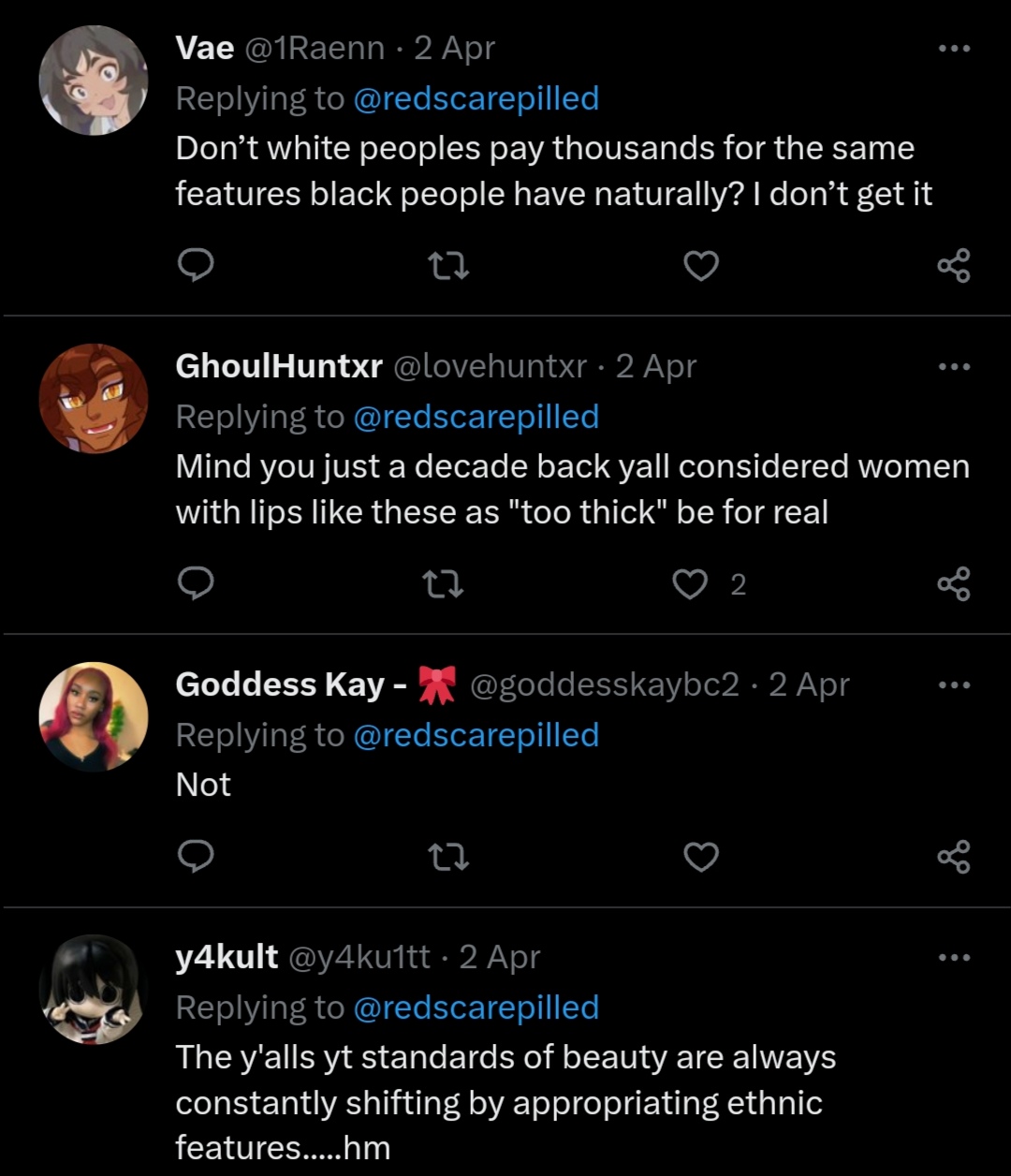View Goddess Kay's profile picture
This screenshot has width=1011, height=1176.
pos(94,716)
